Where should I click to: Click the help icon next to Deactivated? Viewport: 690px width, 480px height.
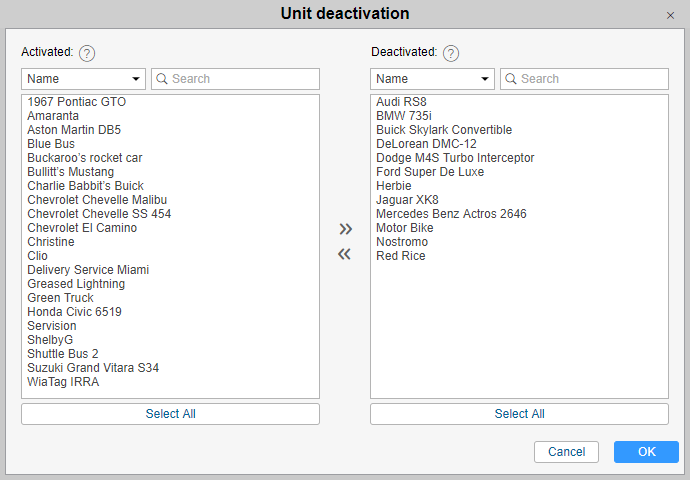[x=451, y=53]
